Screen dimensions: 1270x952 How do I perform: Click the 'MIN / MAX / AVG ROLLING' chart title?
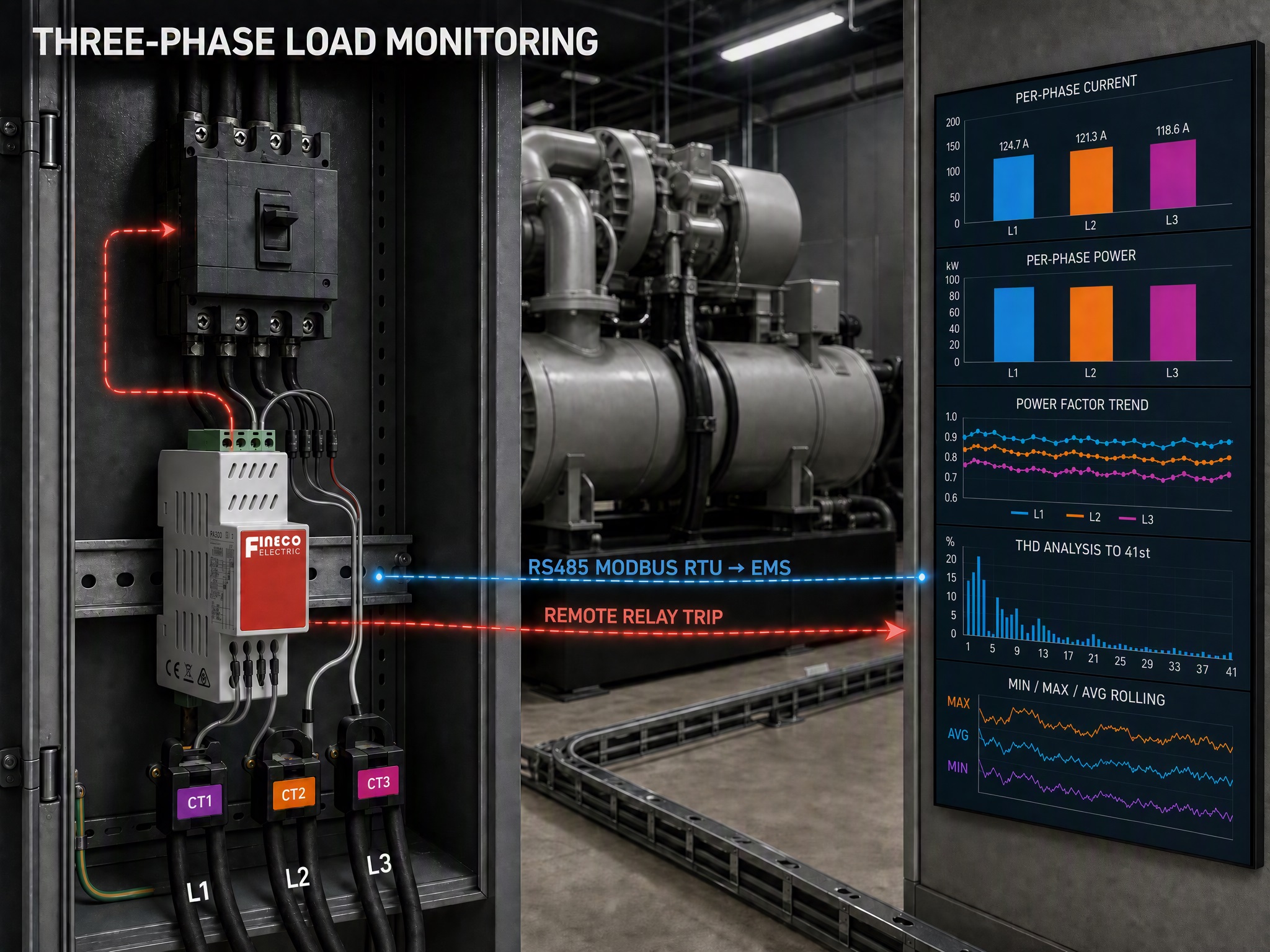pyautogui.click(x=1086, y=692)
